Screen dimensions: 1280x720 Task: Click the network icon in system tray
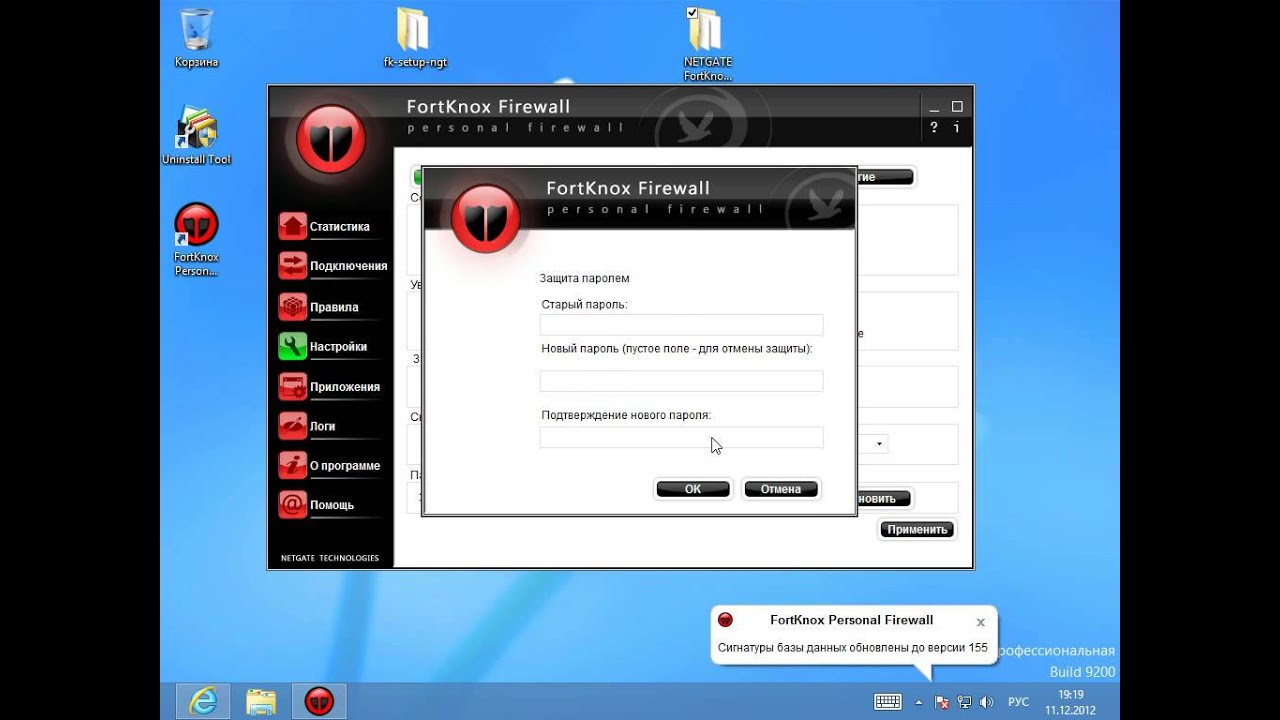tap(965, 702)
